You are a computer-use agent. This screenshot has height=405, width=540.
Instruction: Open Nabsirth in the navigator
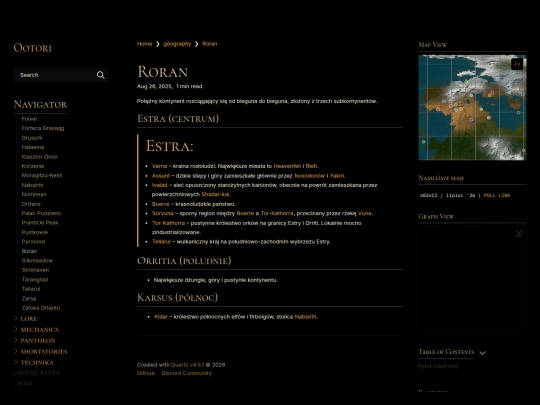[32, 185]
